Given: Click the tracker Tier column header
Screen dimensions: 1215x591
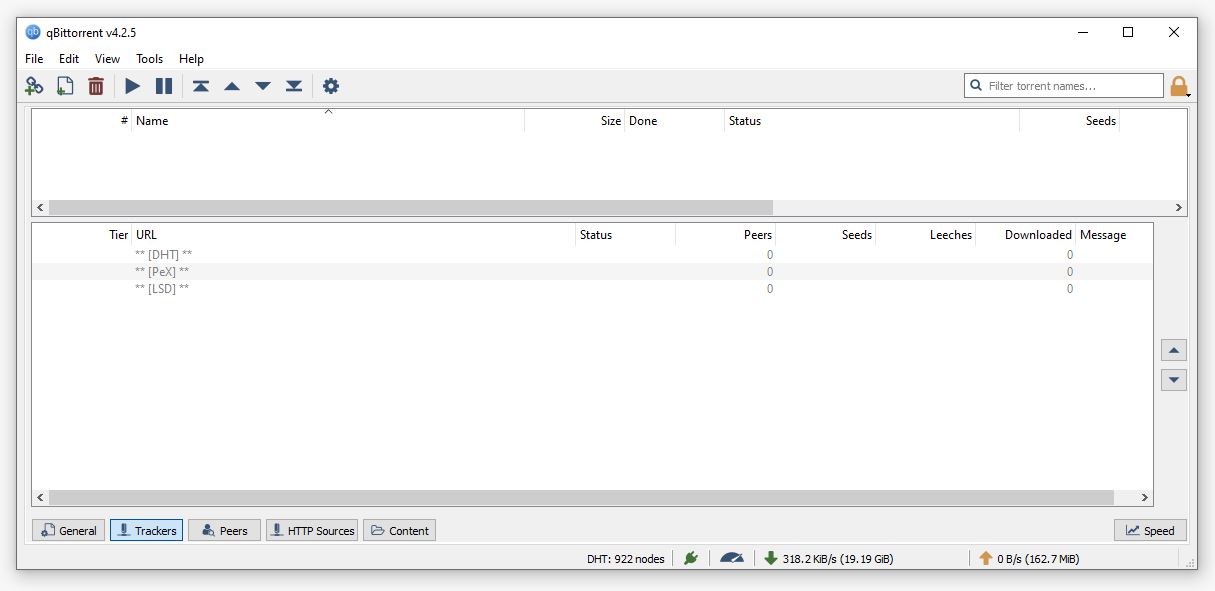Looking at the screenshot, I should point(82,235).
